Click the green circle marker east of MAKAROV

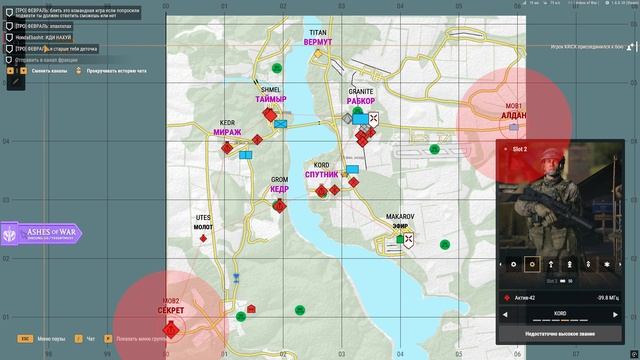(x=445, y=244)
